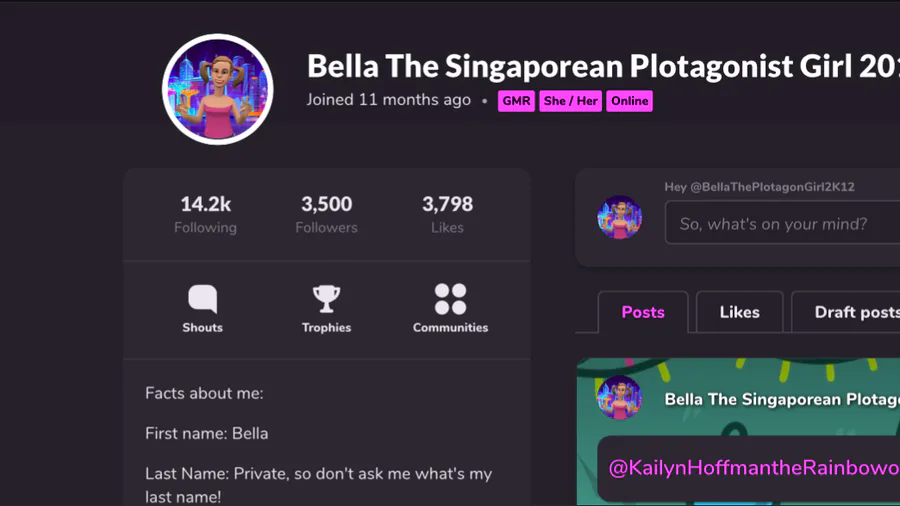View the 14.2k Following list
The width and height of the screenshot is (900, 506).
click(205, 214)
